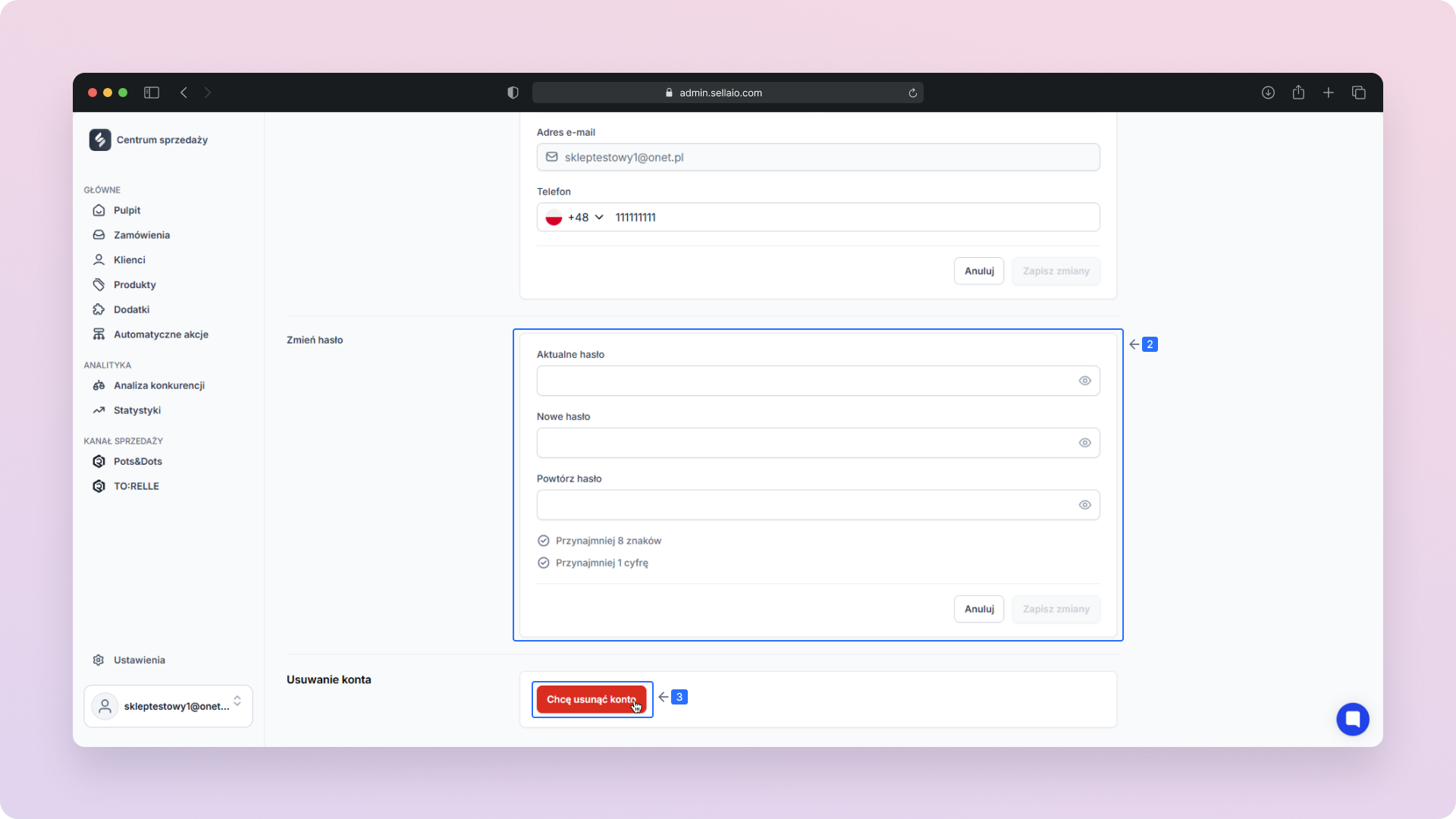
Task: Show the tab overview
Action: click(x=1359, y=93)
